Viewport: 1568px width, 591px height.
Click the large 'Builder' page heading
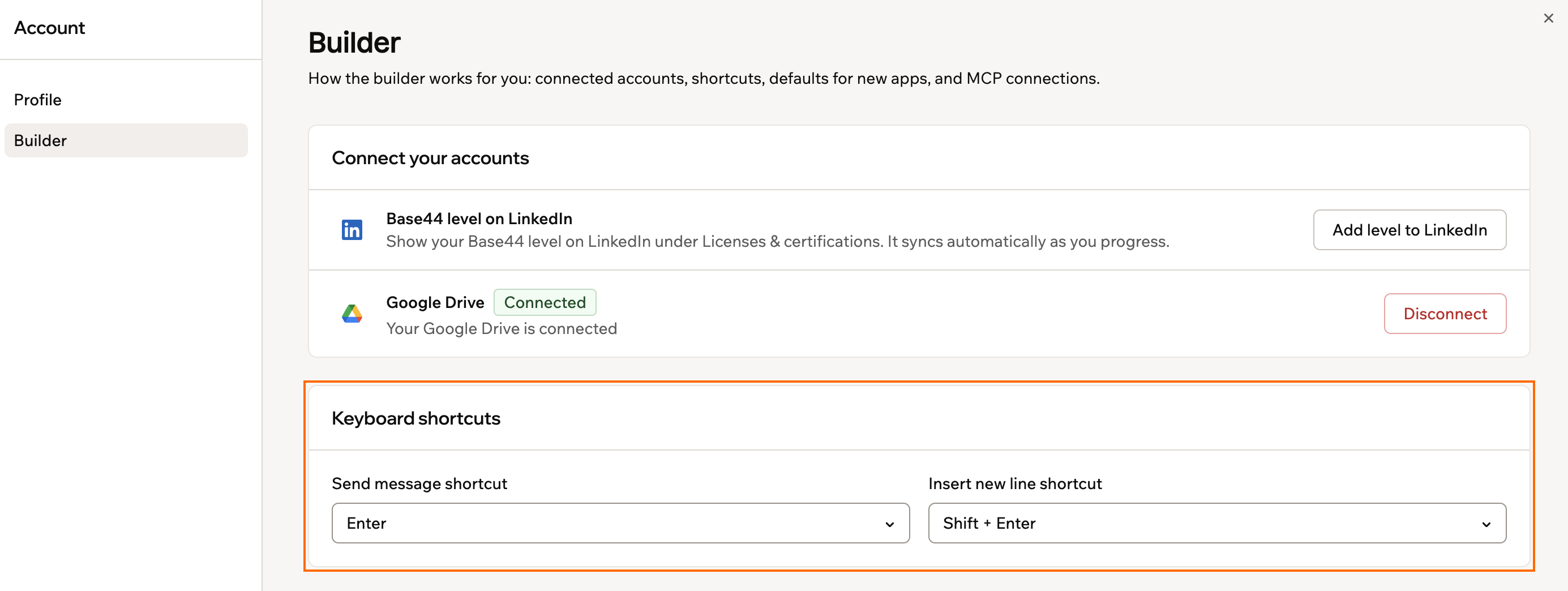[354, 42]
